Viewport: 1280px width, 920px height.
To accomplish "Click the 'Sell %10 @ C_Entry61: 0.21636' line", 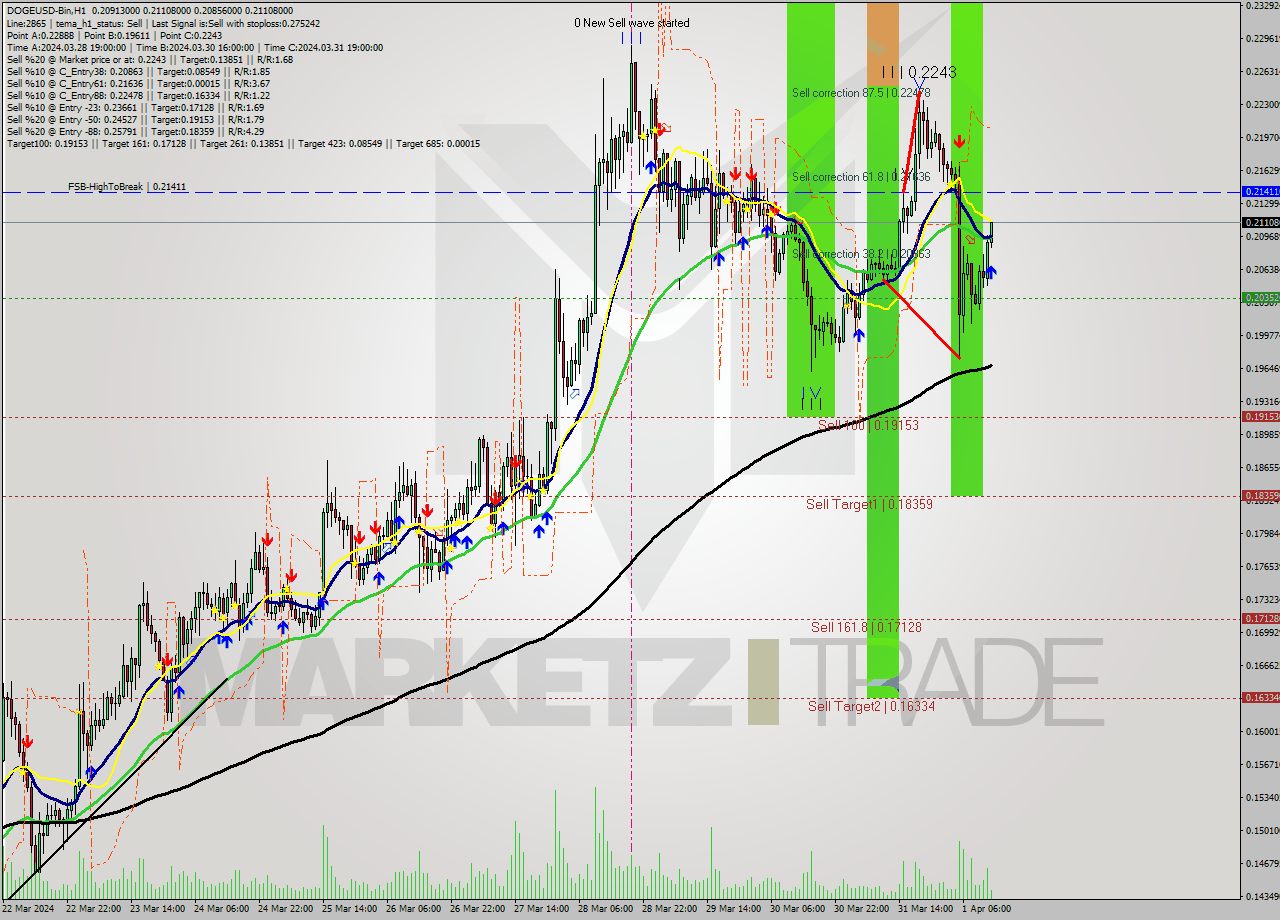I will tap(138, 83).
